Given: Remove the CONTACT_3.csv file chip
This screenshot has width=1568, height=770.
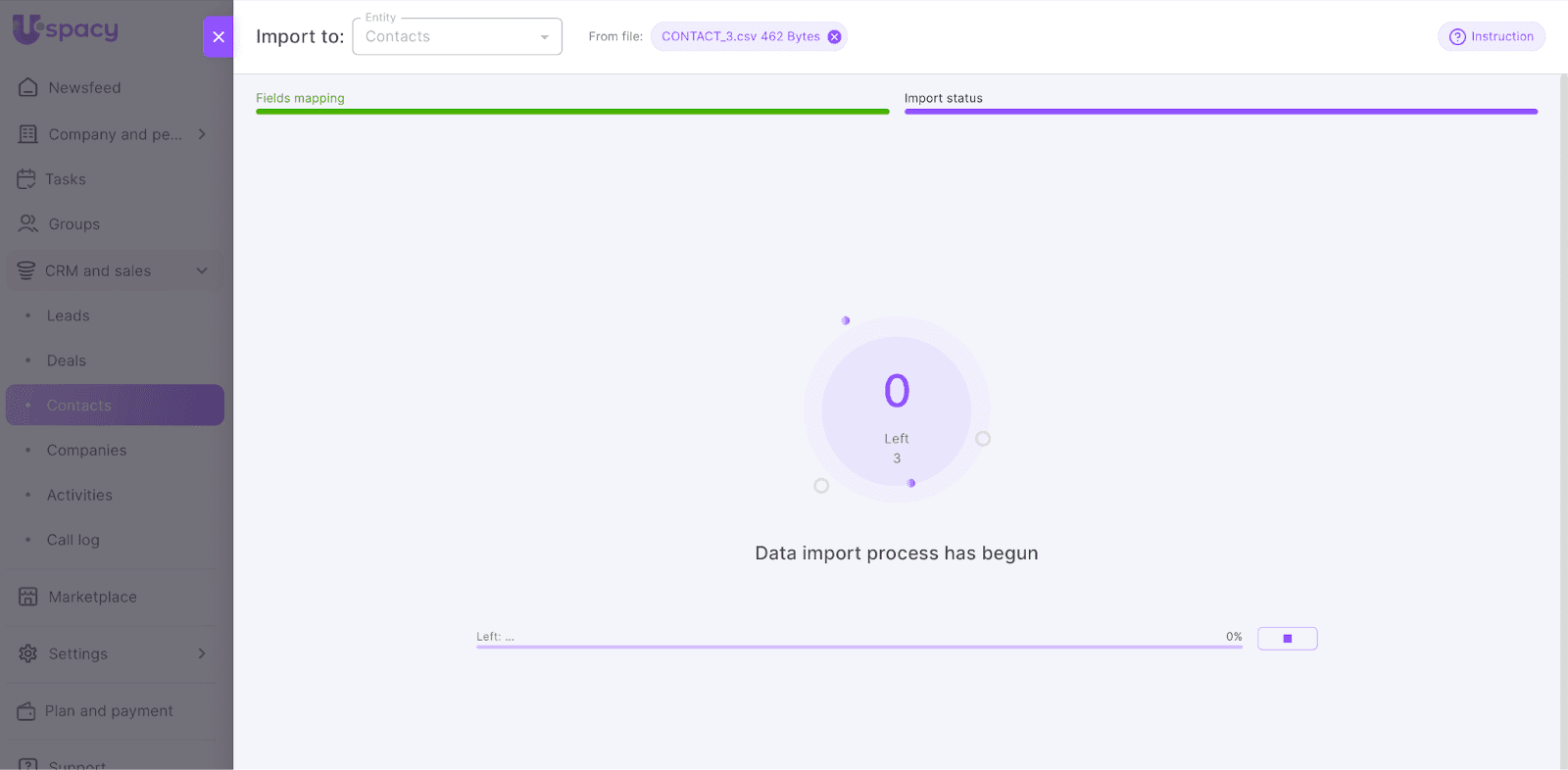Looking at the screenshot, I should 834,37.
